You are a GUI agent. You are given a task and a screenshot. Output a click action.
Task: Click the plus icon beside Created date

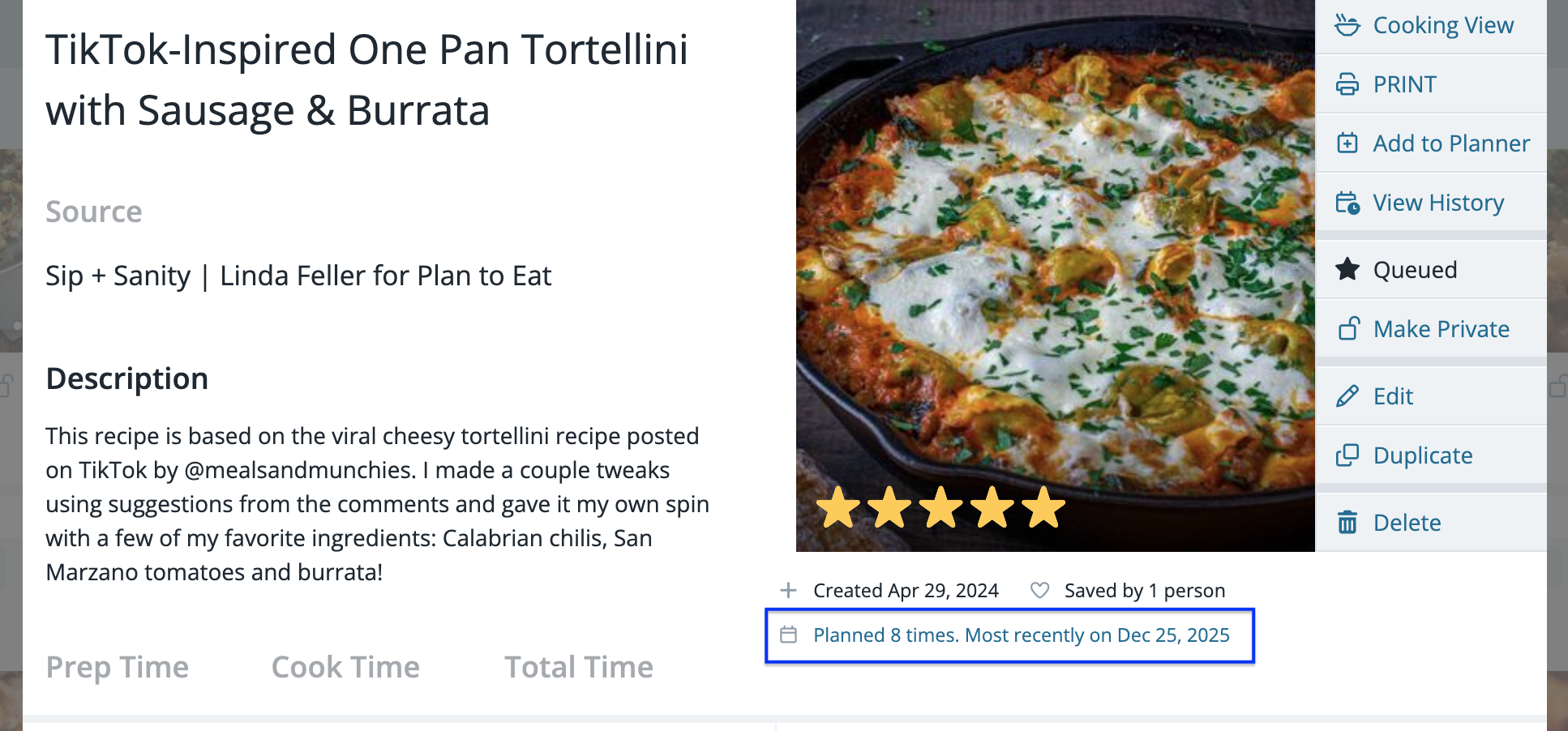(x=788, y=590)
